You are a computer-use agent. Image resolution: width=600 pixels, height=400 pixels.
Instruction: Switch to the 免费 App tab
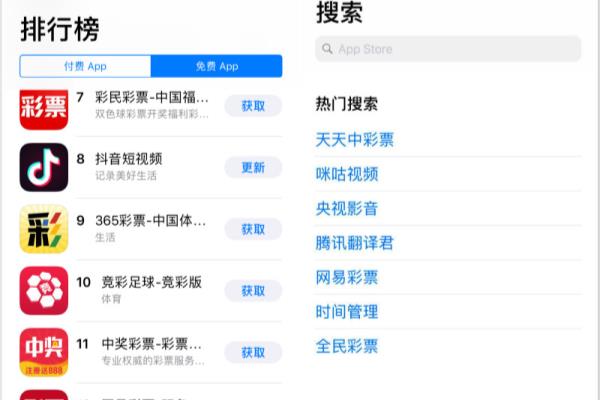point(217,66)
